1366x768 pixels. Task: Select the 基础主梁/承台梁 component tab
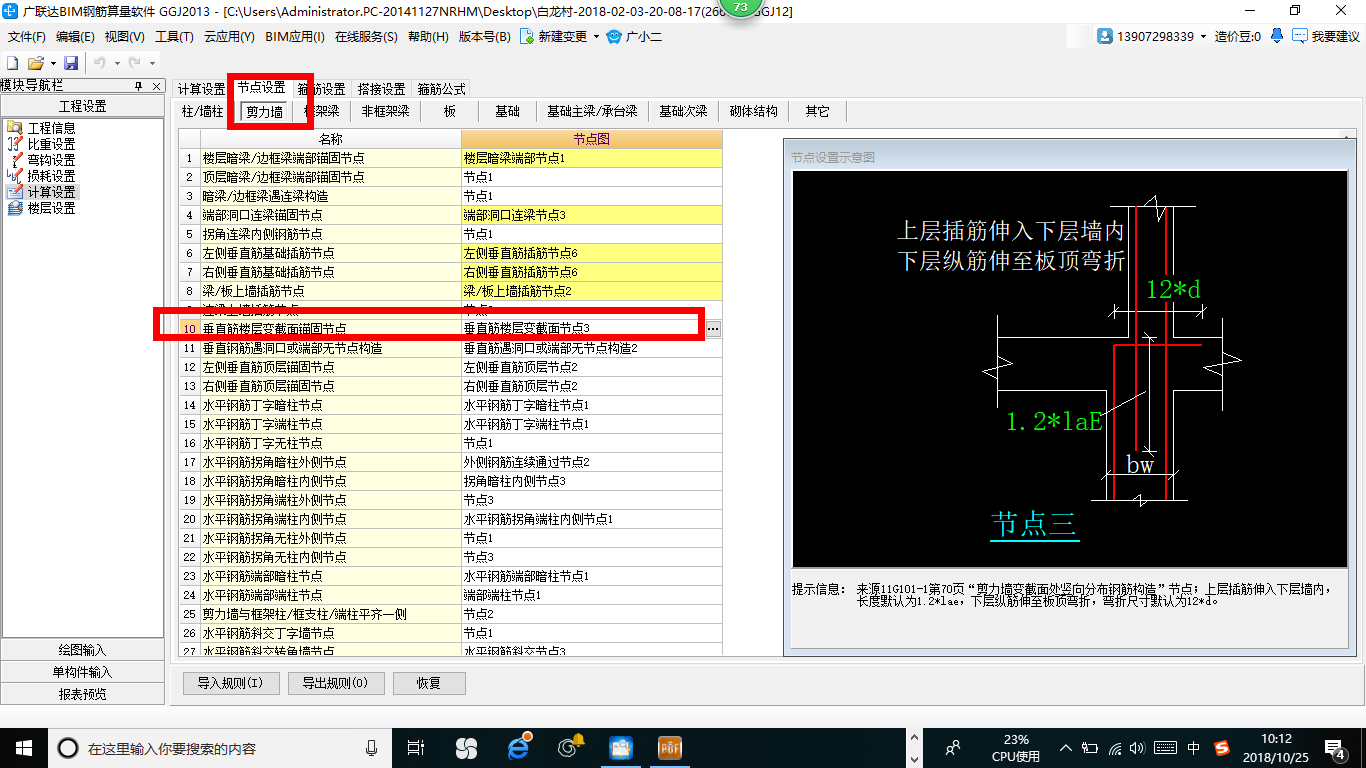click(x=592, y=111)
